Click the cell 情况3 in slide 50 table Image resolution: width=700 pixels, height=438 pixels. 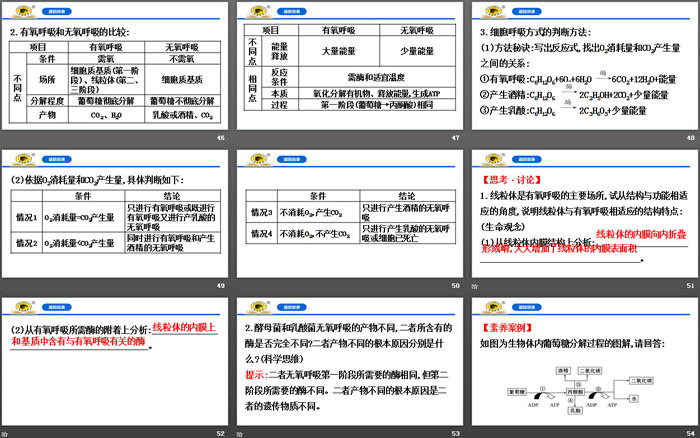[x=262, y=212]
